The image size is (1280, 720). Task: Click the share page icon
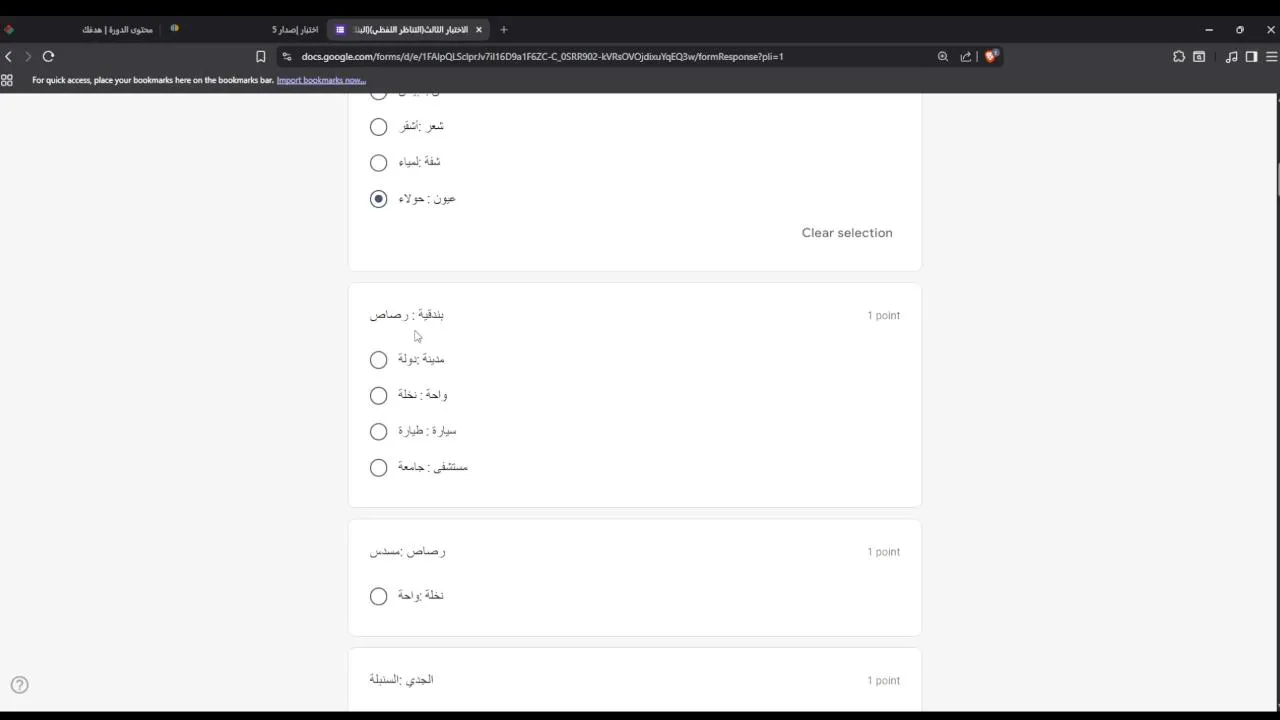966,57
